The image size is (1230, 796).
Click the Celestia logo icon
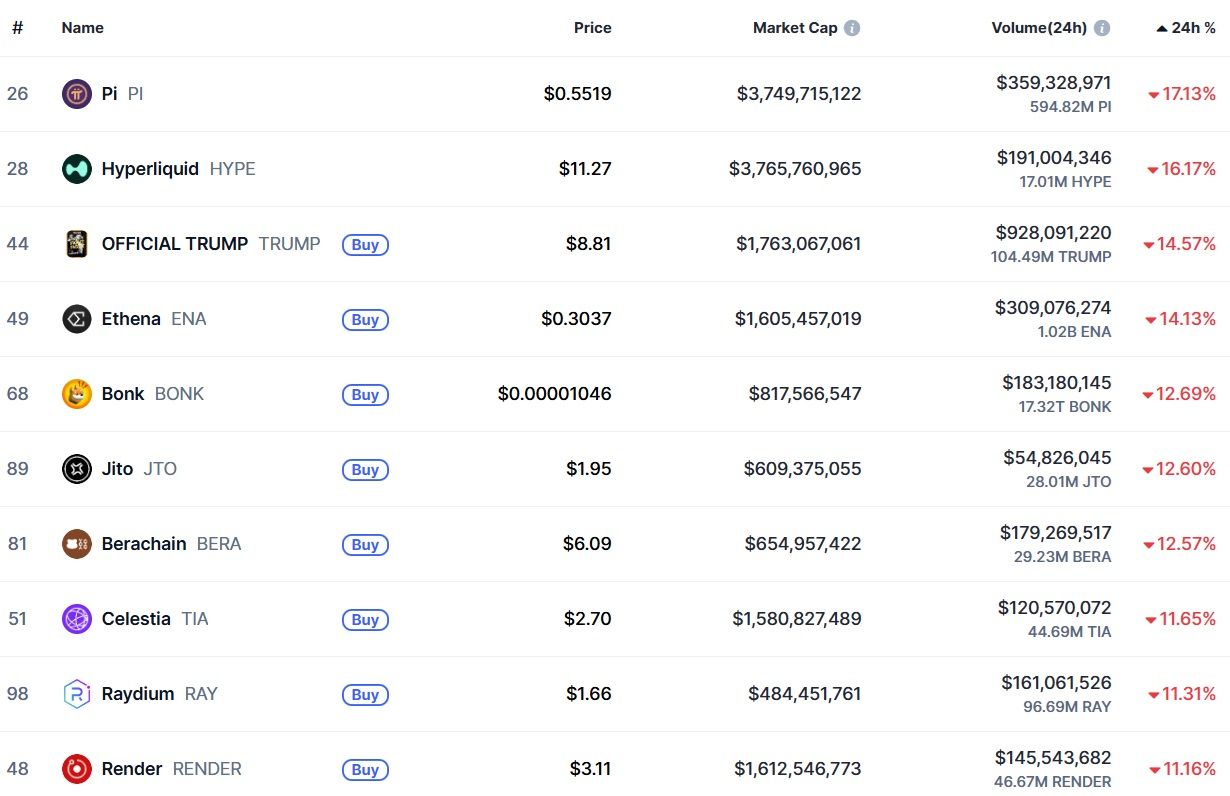pos(77,619)
